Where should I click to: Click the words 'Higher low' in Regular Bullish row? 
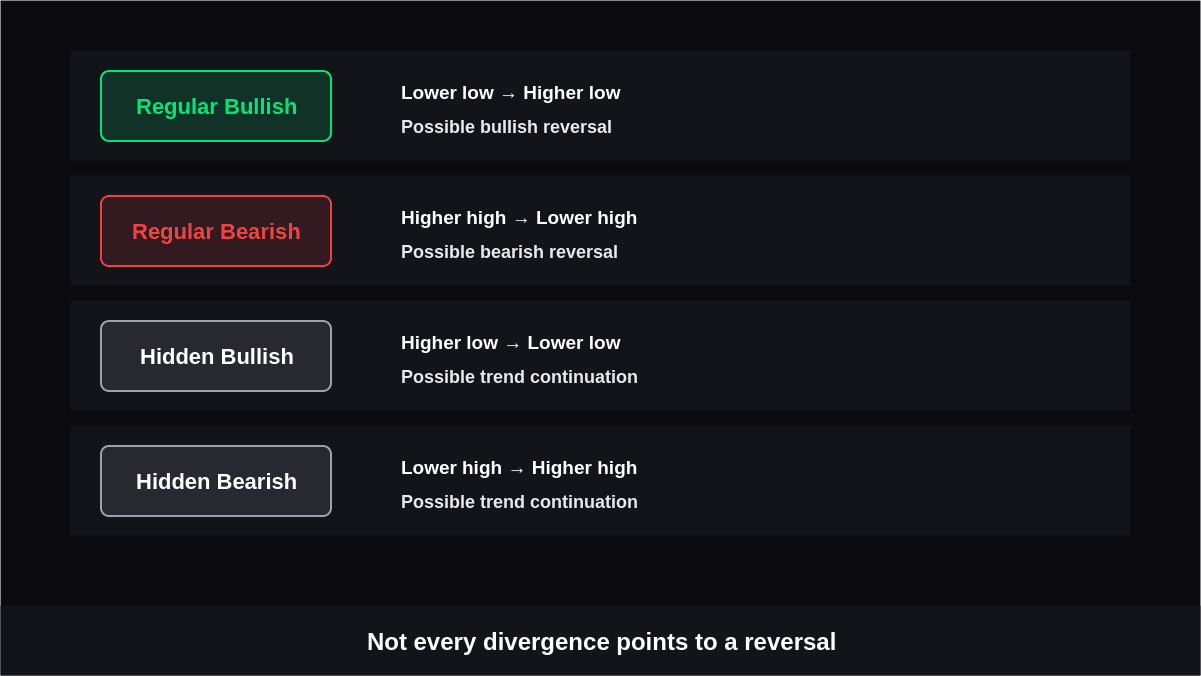point(572,93)
